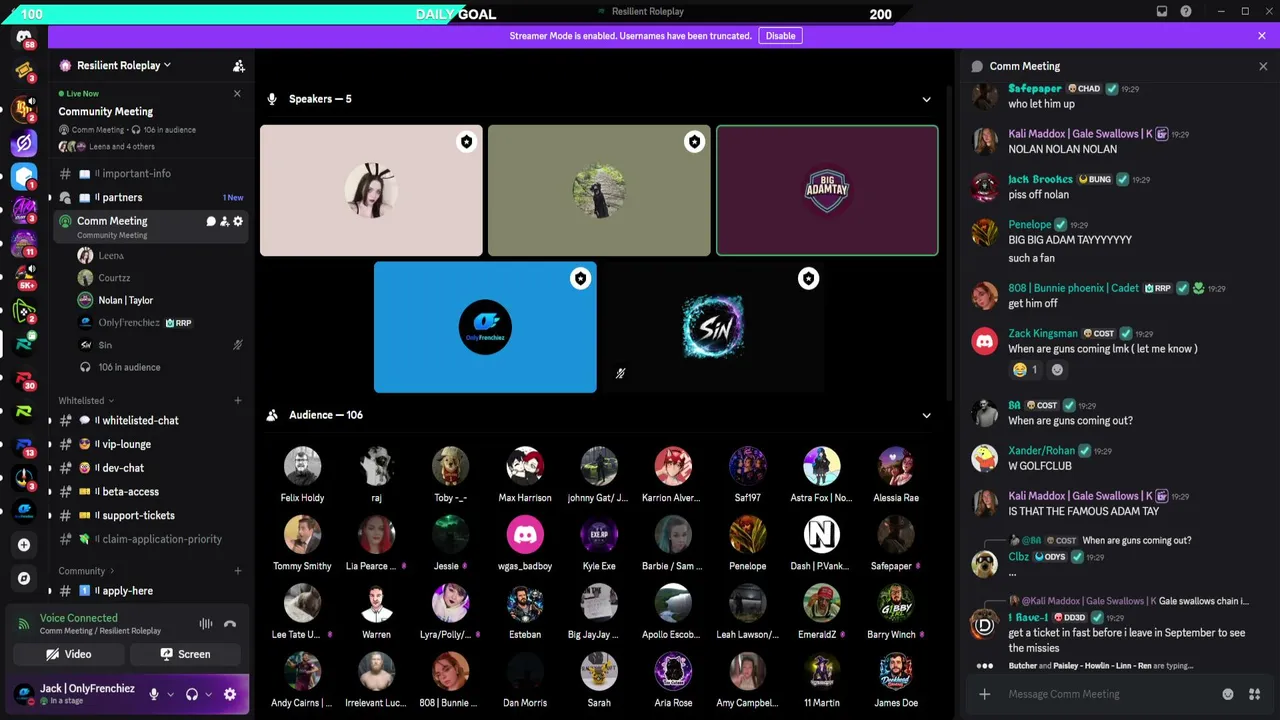Open microphone input options dropdown arrow
Image resolution: width=1280 pixels, height=720 pixels.
[170, 694]
